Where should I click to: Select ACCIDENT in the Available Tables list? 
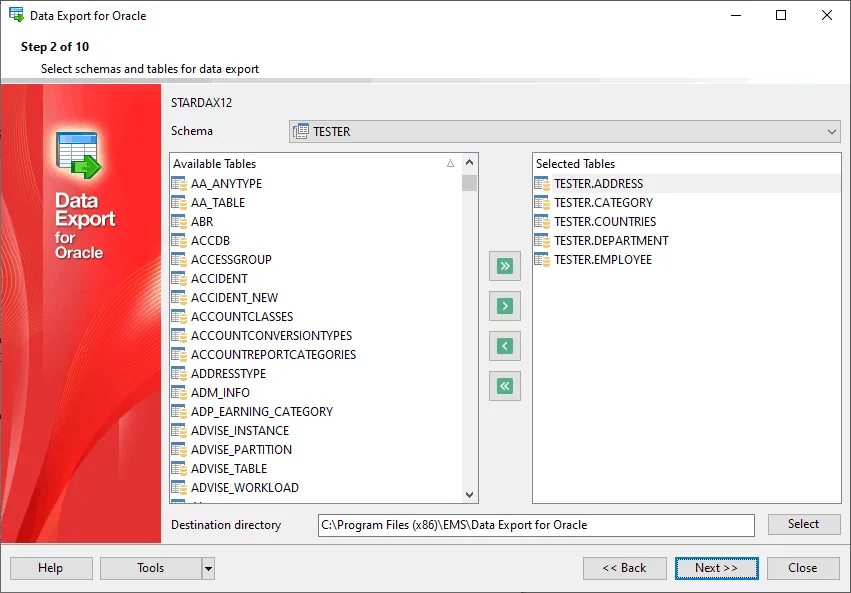219,279
